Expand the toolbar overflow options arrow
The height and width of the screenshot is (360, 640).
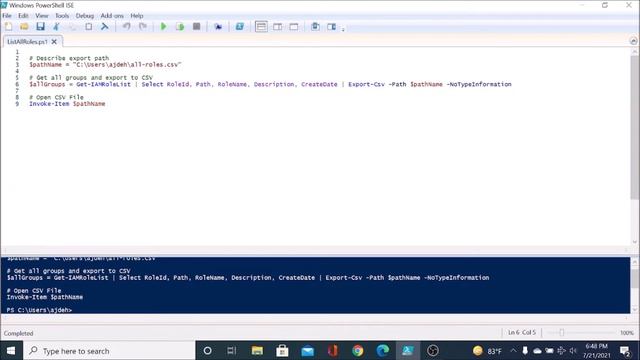pos(343,29)
